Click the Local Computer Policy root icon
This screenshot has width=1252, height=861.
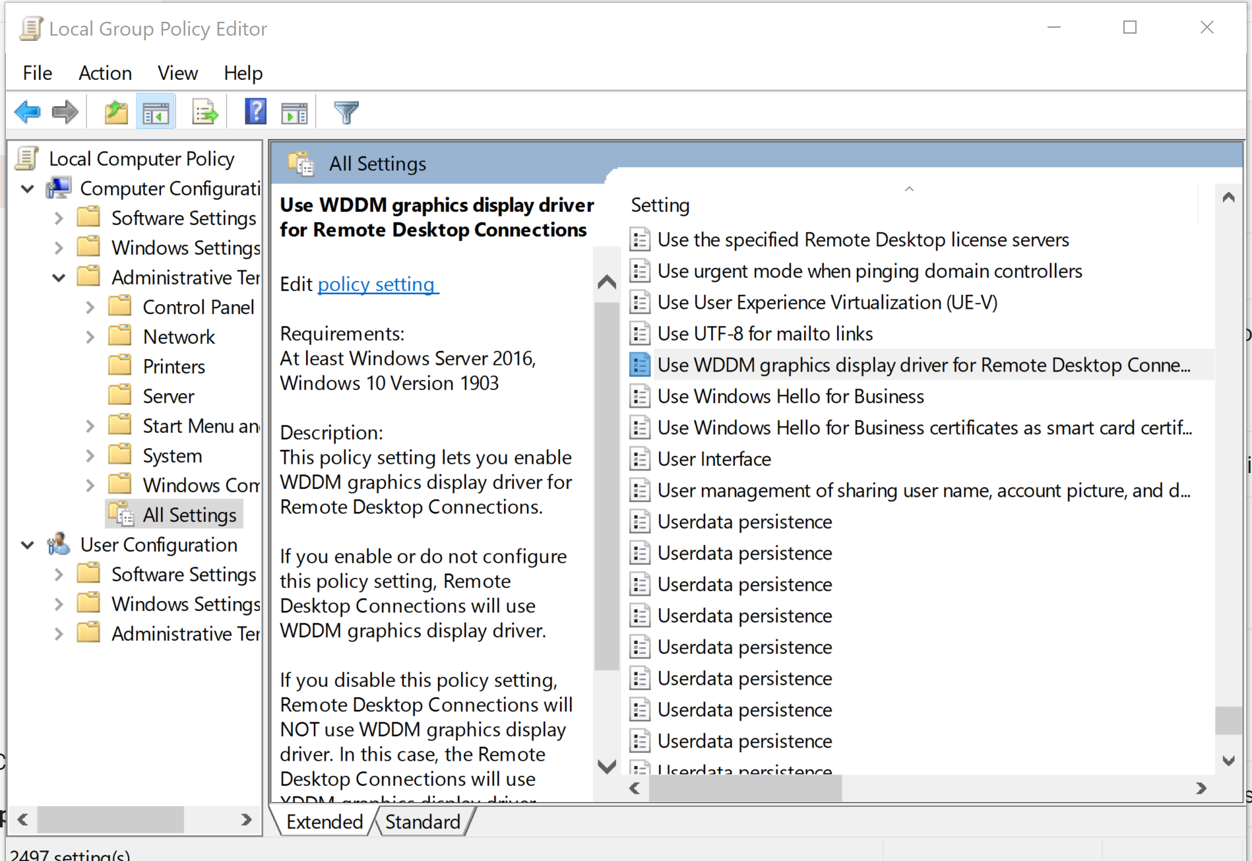point(28,158)
